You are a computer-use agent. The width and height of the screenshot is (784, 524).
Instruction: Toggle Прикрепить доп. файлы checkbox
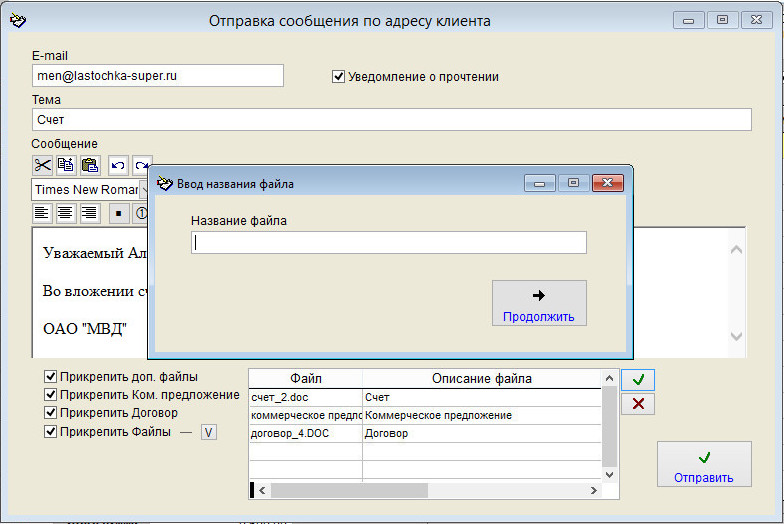(51, 377)
